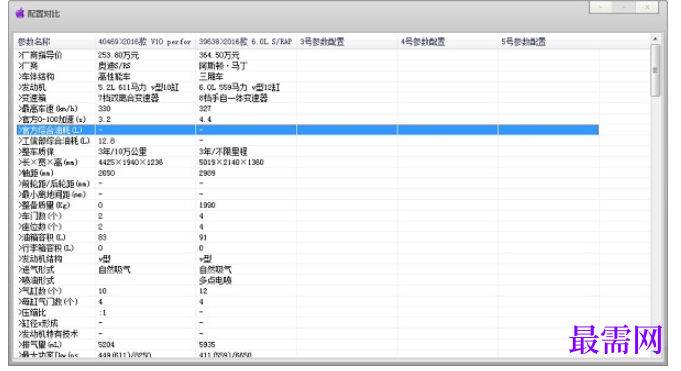Select the 车体结构 row
The image size is (681, 371).
[x=307, y=76]
